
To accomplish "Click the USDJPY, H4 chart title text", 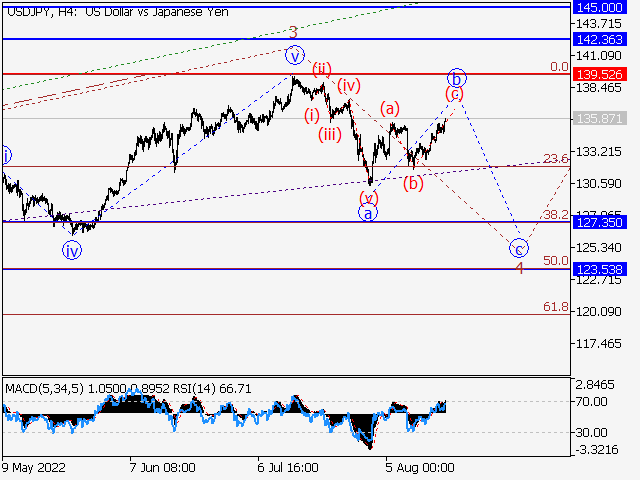I will pyautogui.click(x=118, y=12).
